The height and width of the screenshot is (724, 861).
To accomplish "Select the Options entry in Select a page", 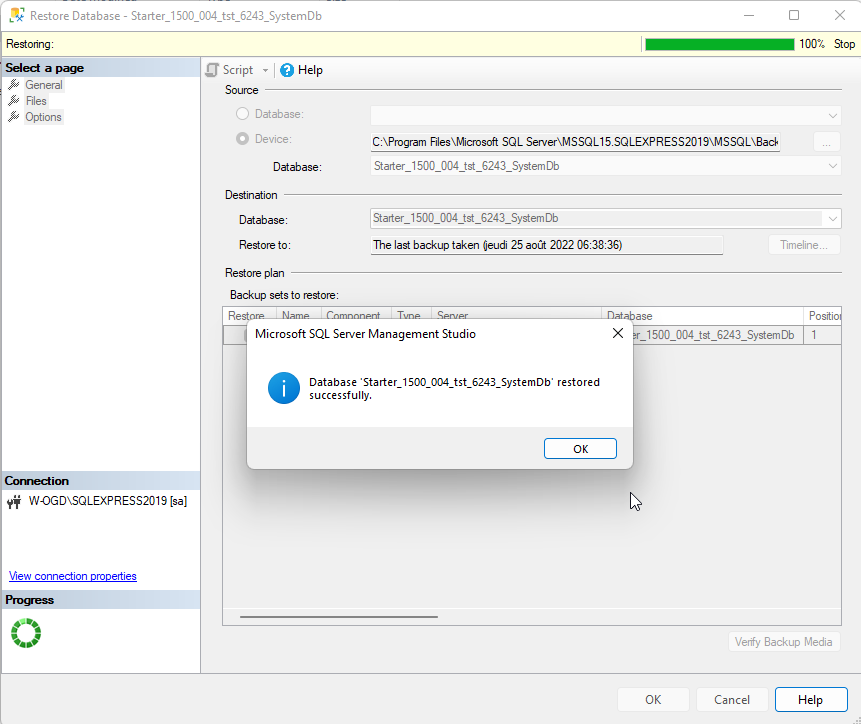I will pyautogui.click(x=42, y=117).
